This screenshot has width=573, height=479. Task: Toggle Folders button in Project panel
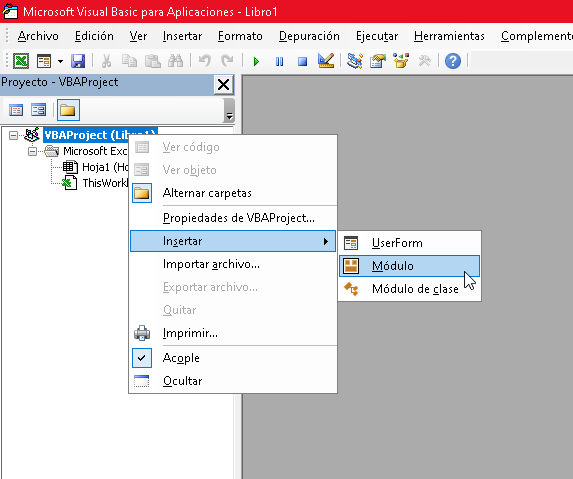pyautogui.click(x=68, y=110)
